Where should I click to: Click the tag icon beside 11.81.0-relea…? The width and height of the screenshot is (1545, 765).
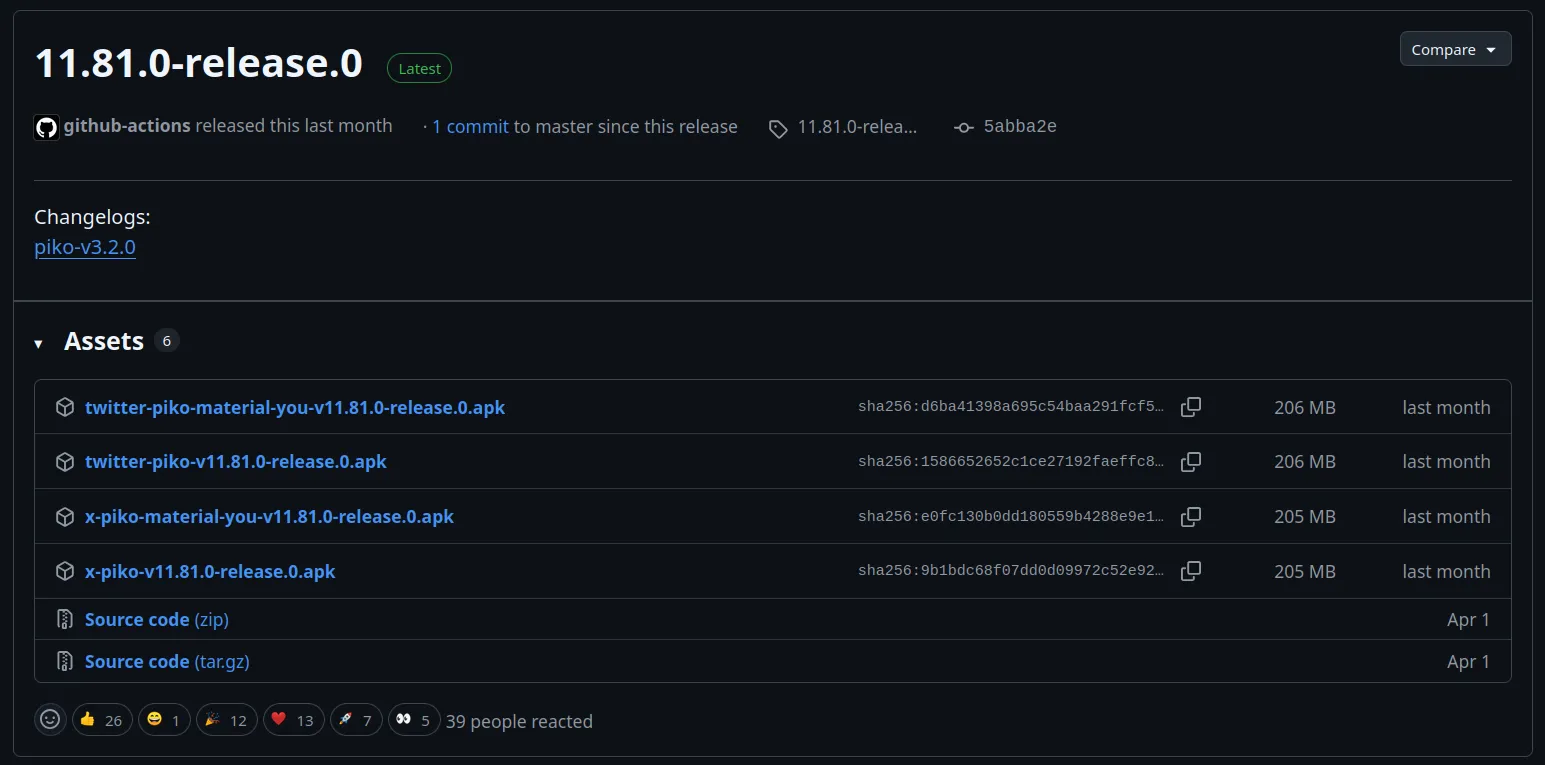[x=778, y=128]
